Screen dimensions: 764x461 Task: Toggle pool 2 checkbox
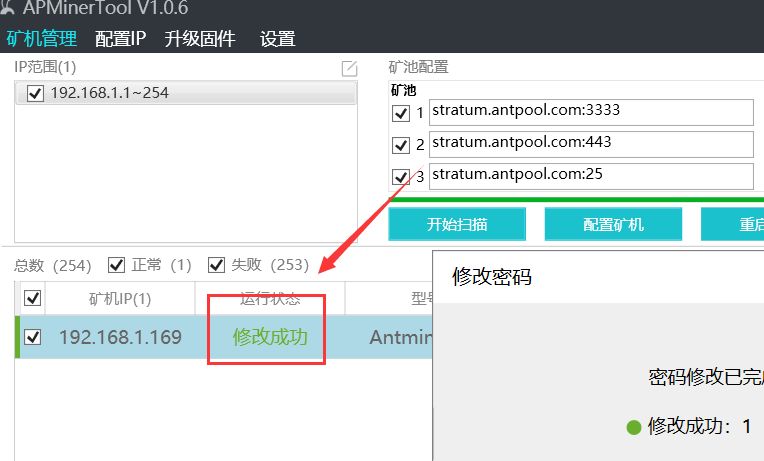click(x=401, y=145)
